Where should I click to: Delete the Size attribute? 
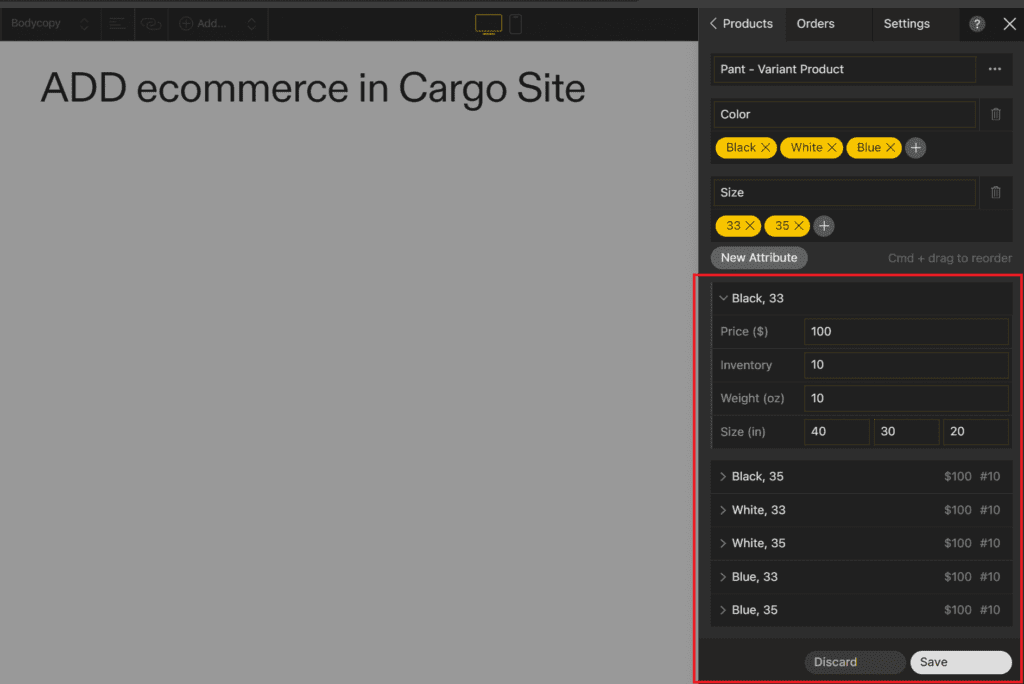[995, 193]
